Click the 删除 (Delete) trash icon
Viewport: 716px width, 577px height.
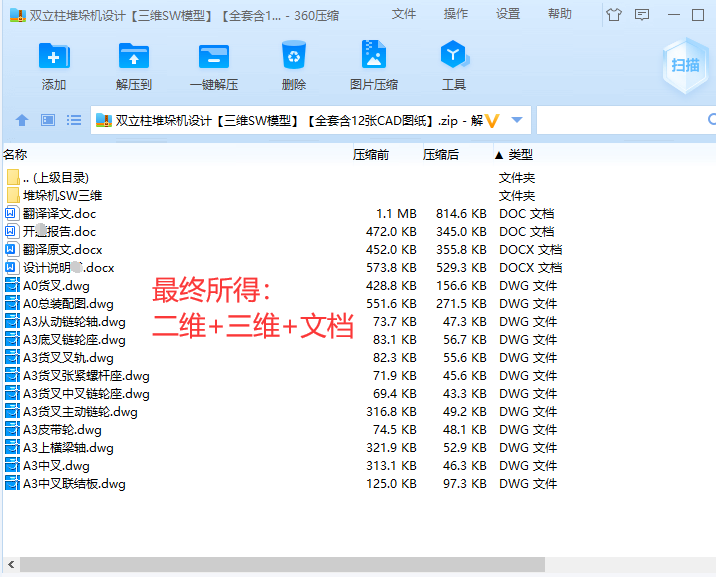click(294, 55)
